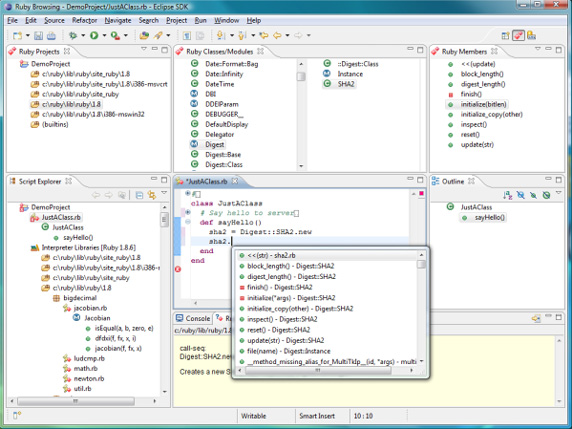Image resolution: width=572 pixels, height=429 pixels.
Task: Click the red error marker in editor gutter
Action: tap(178, 269)
